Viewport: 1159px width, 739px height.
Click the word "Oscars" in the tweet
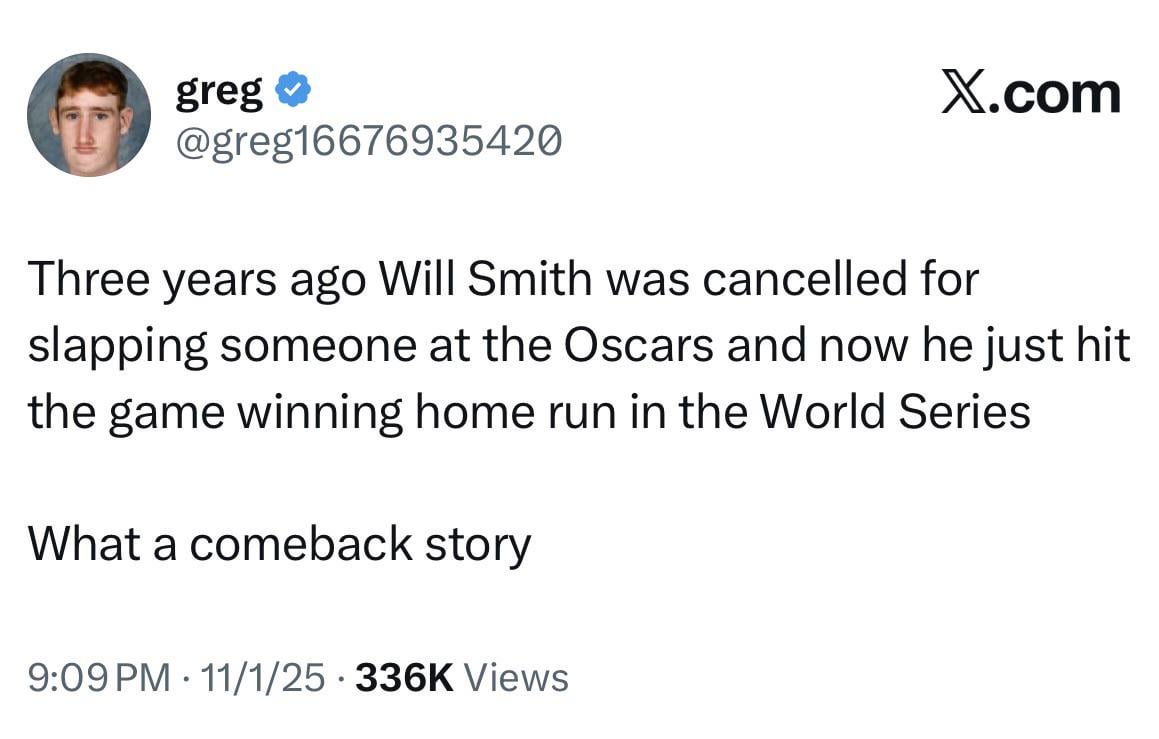pos(639,346)
